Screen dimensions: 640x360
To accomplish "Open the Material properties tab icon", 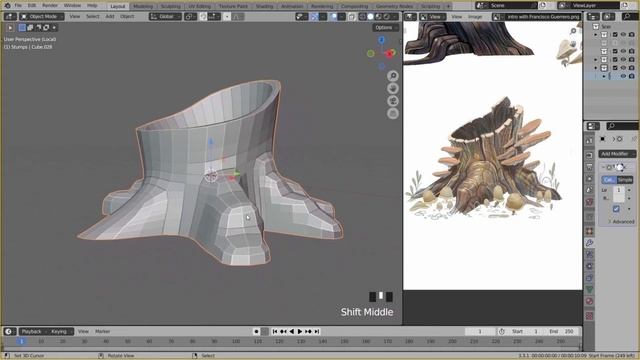I will tap(589, 301).
